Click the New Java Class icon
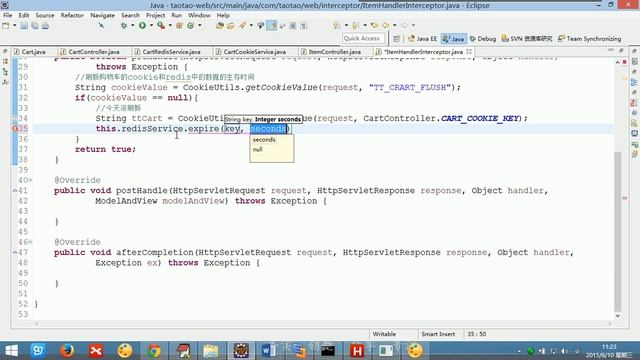640x360 pixels. 190,25
